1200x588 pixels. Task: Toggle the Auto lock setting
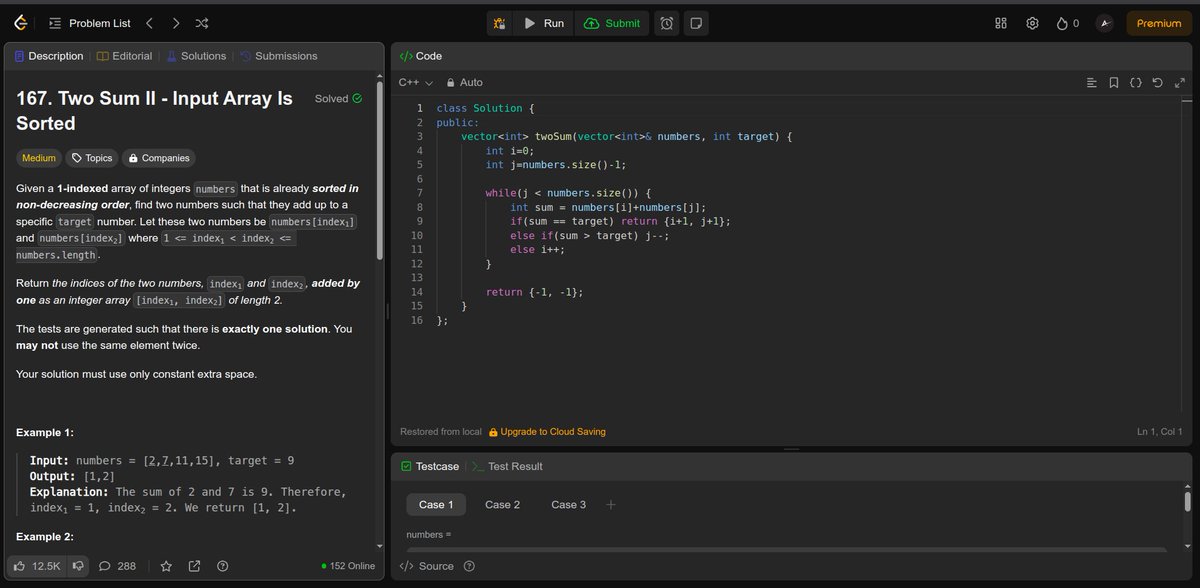pos(464,82)
